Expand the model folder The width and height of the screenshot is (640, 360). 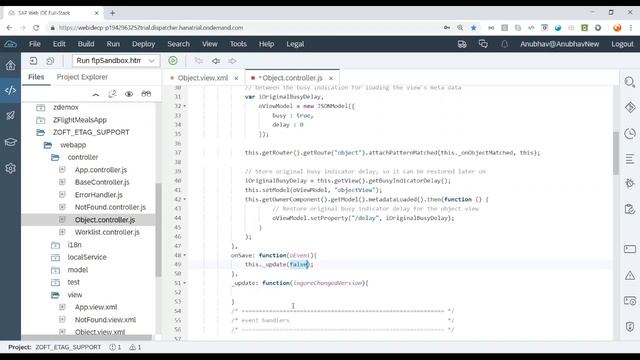coord(55,270)
